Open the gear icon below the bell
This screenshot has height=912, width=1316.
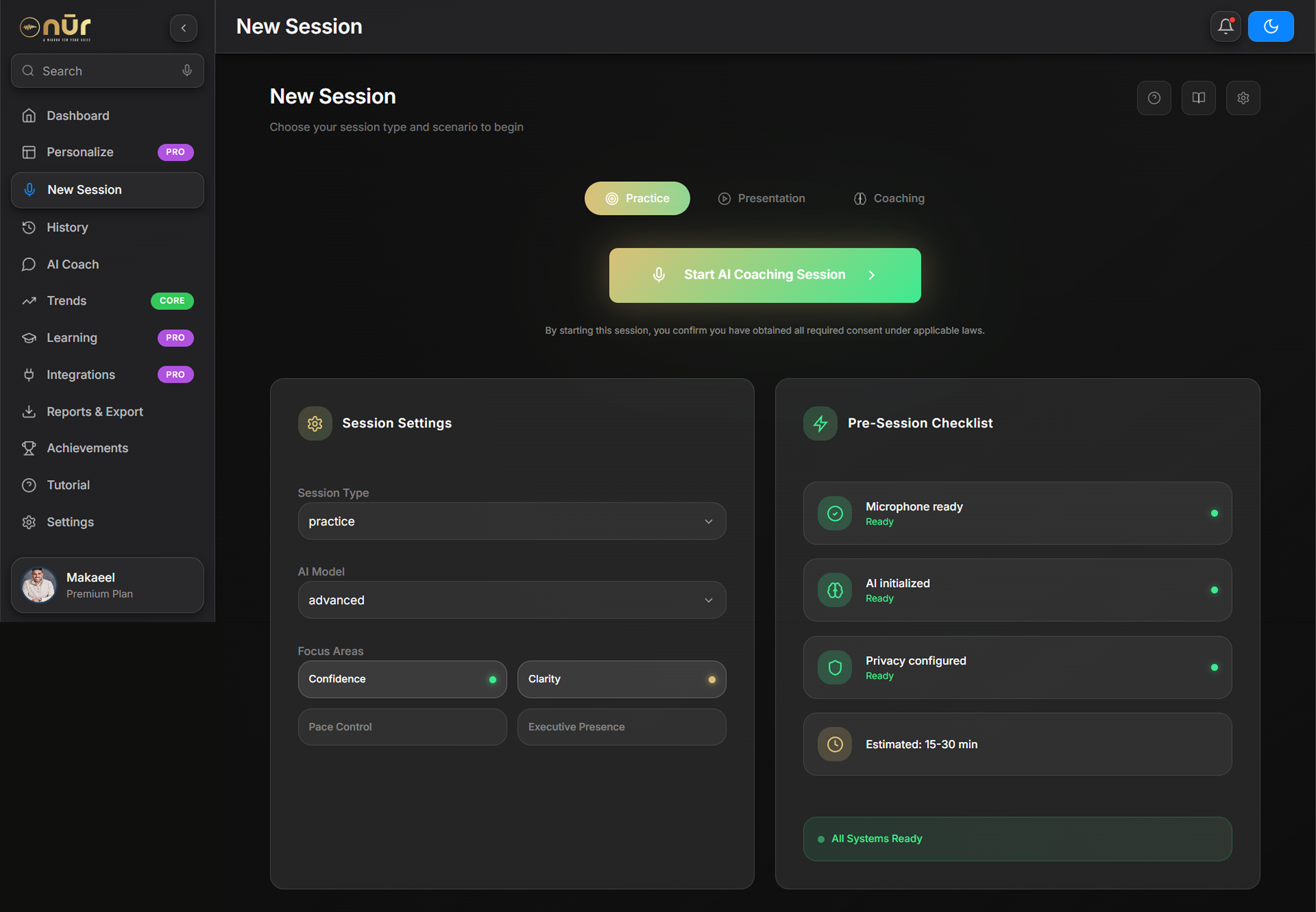click(x=1243, y=98)
